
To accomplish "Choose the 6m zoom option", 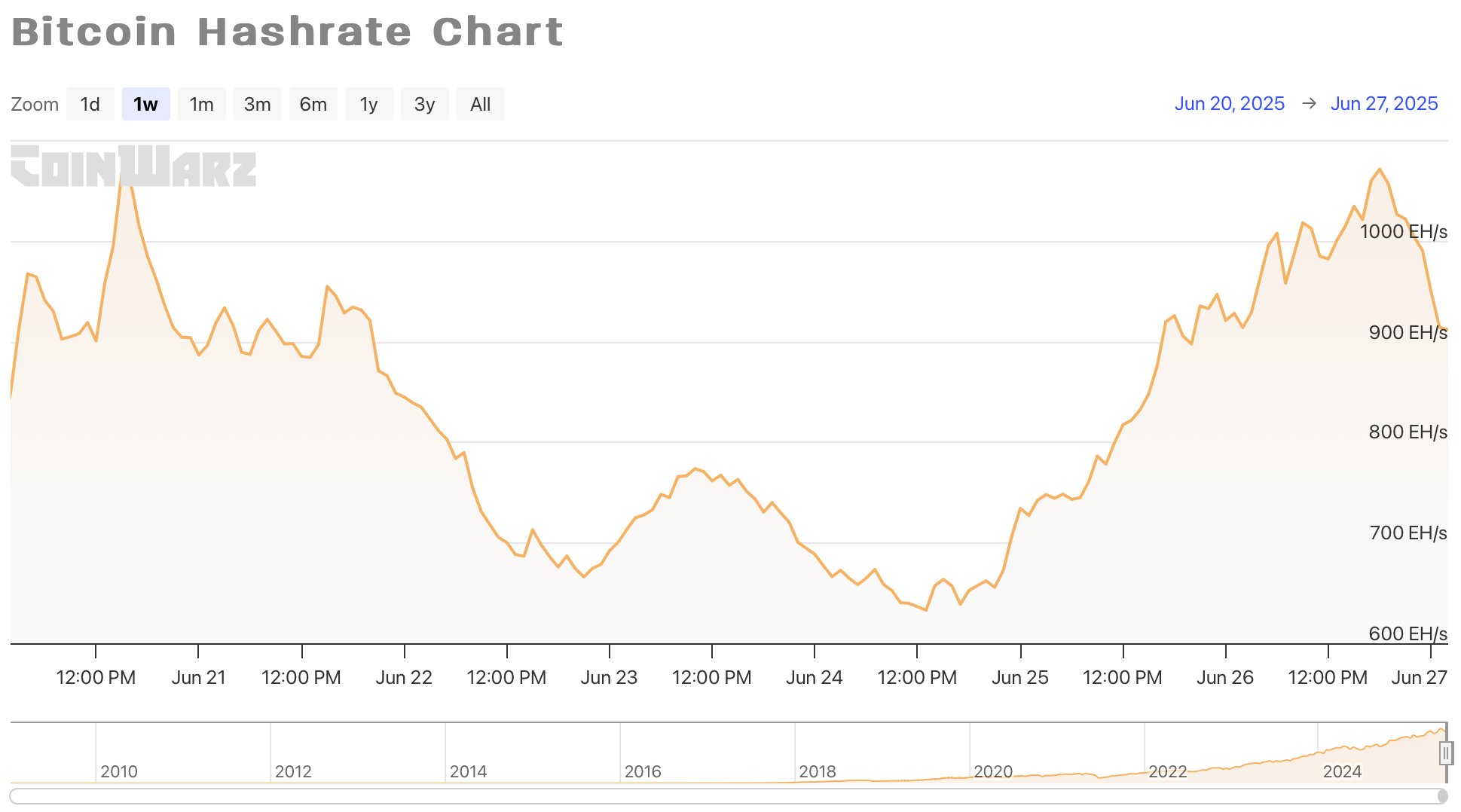I will [x=313, y=104].
